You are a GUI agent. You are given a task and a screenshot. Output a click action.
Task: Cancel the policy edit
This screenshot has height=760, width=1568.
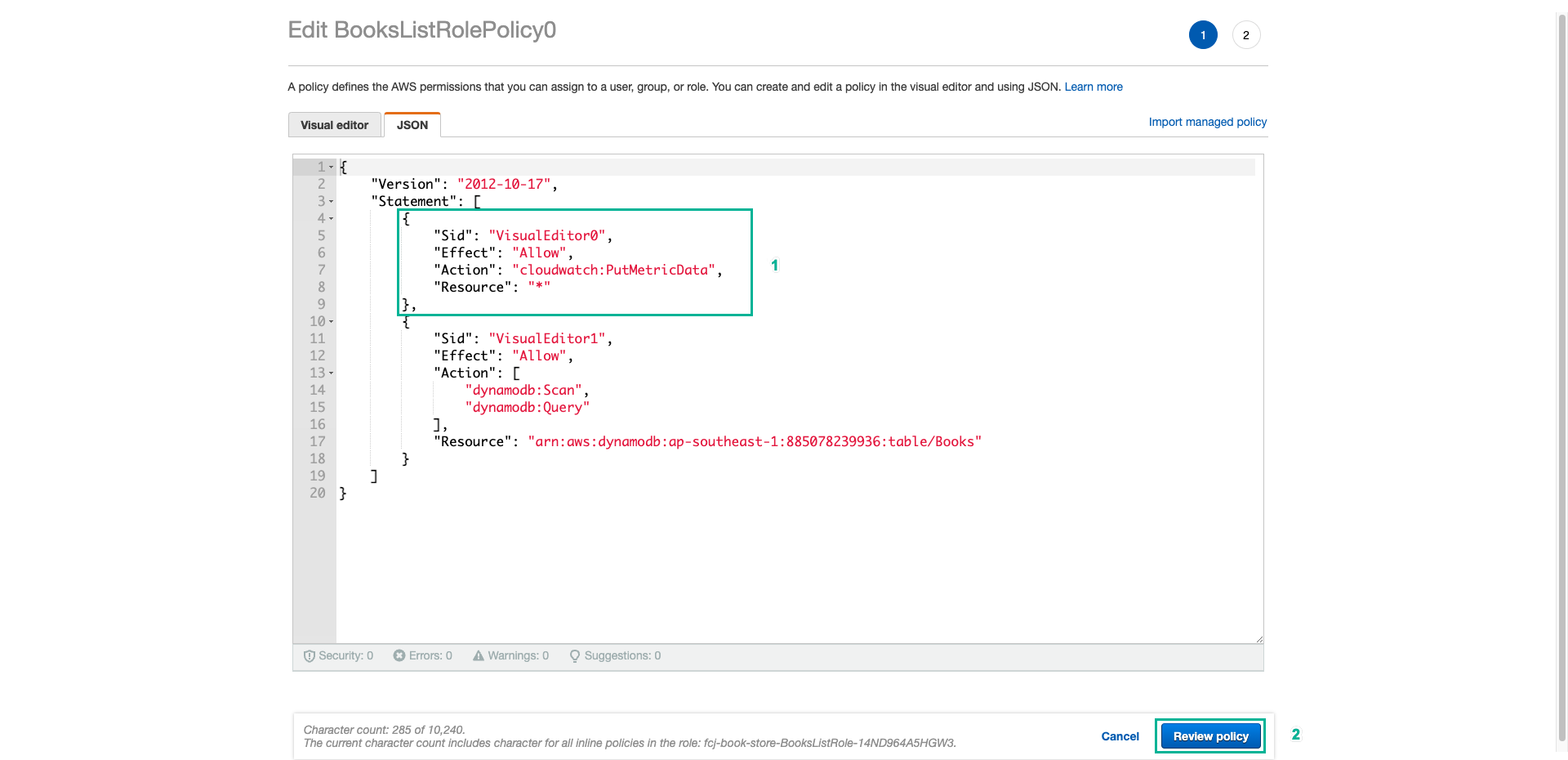pos(1120,736)
